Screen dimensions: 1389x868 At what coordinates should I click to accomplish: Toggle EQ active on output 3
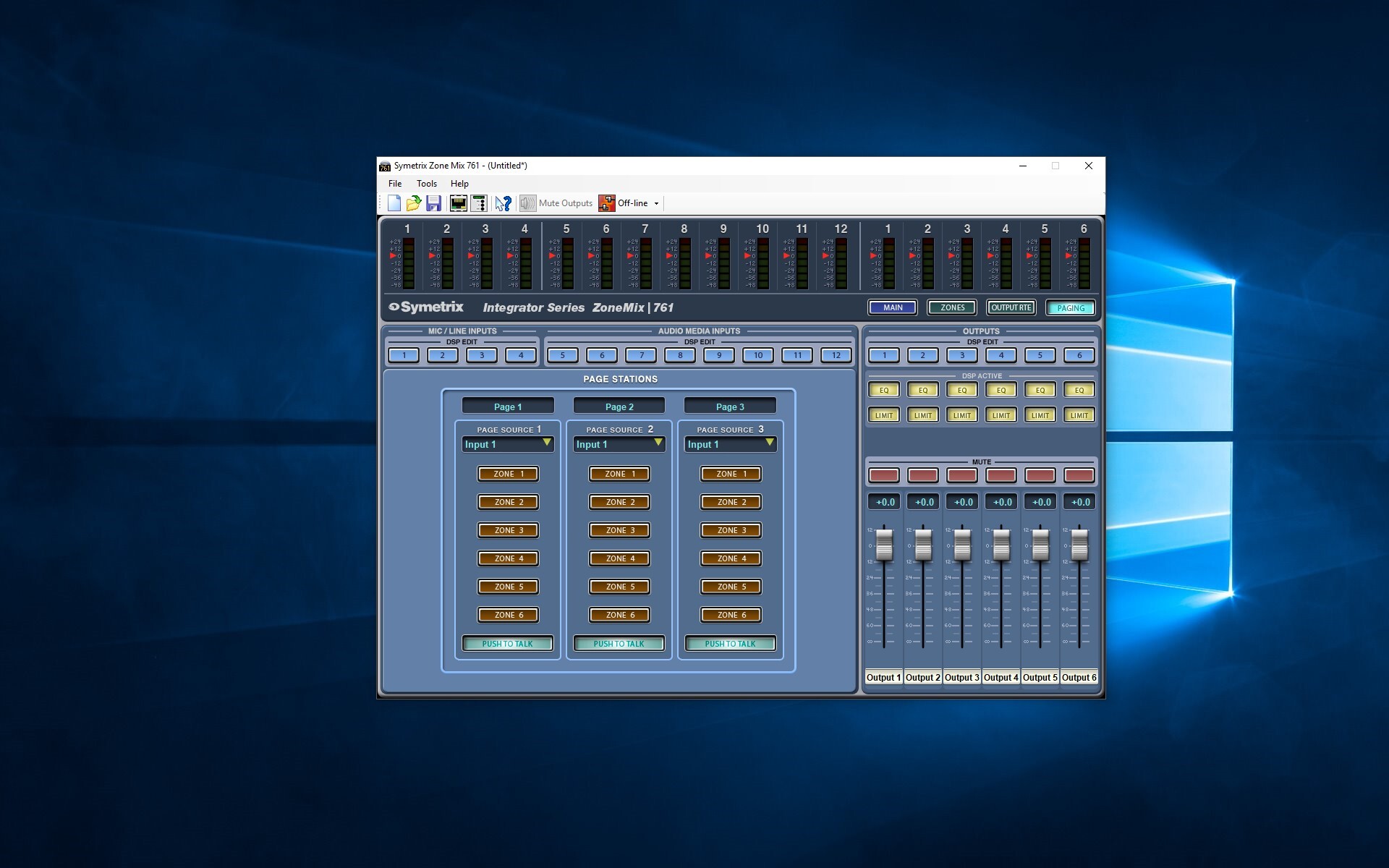(962, 390)
